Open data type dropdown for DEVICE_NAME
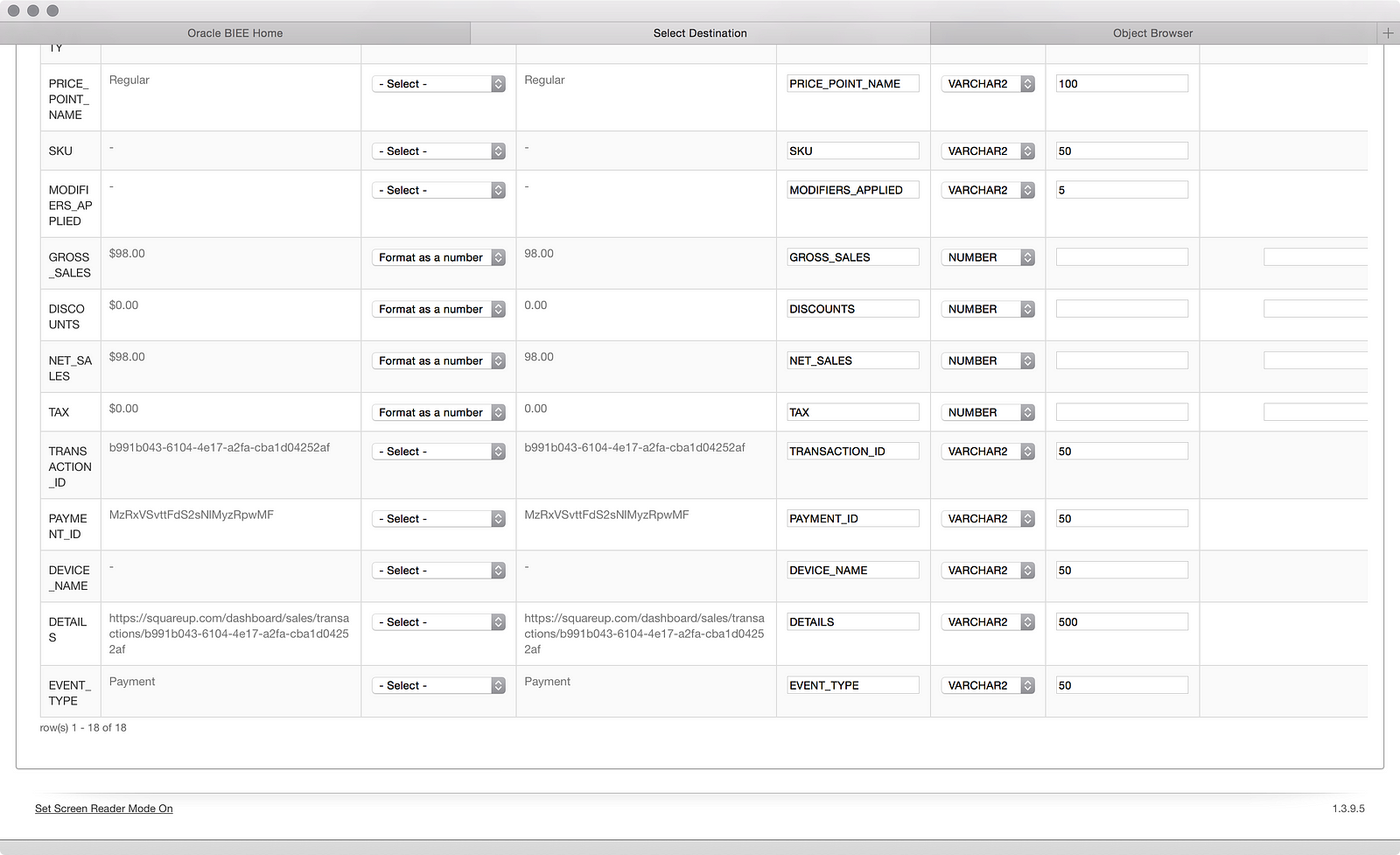The image size is (1400, 855). click(x=988, y=571)
